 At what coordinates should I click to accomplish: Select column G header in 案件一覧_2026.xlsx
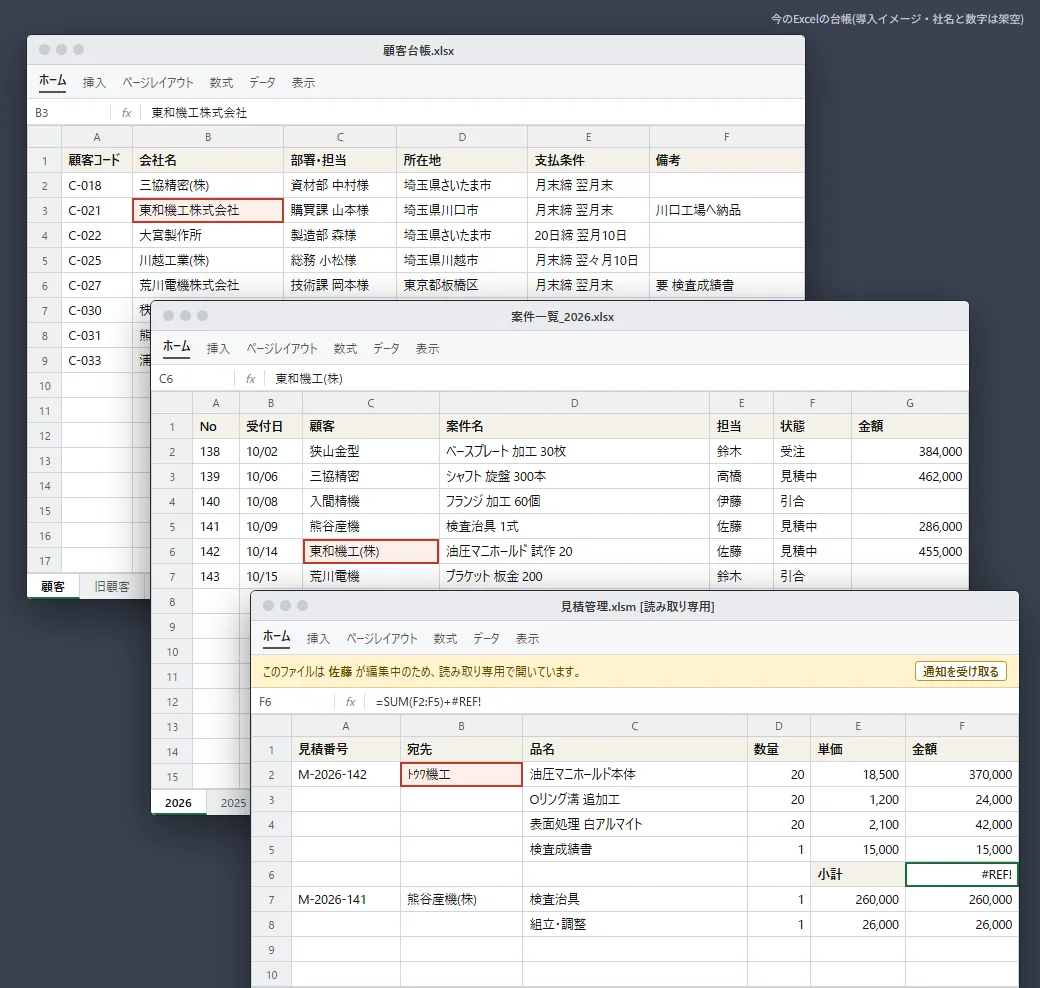point(909,403)
